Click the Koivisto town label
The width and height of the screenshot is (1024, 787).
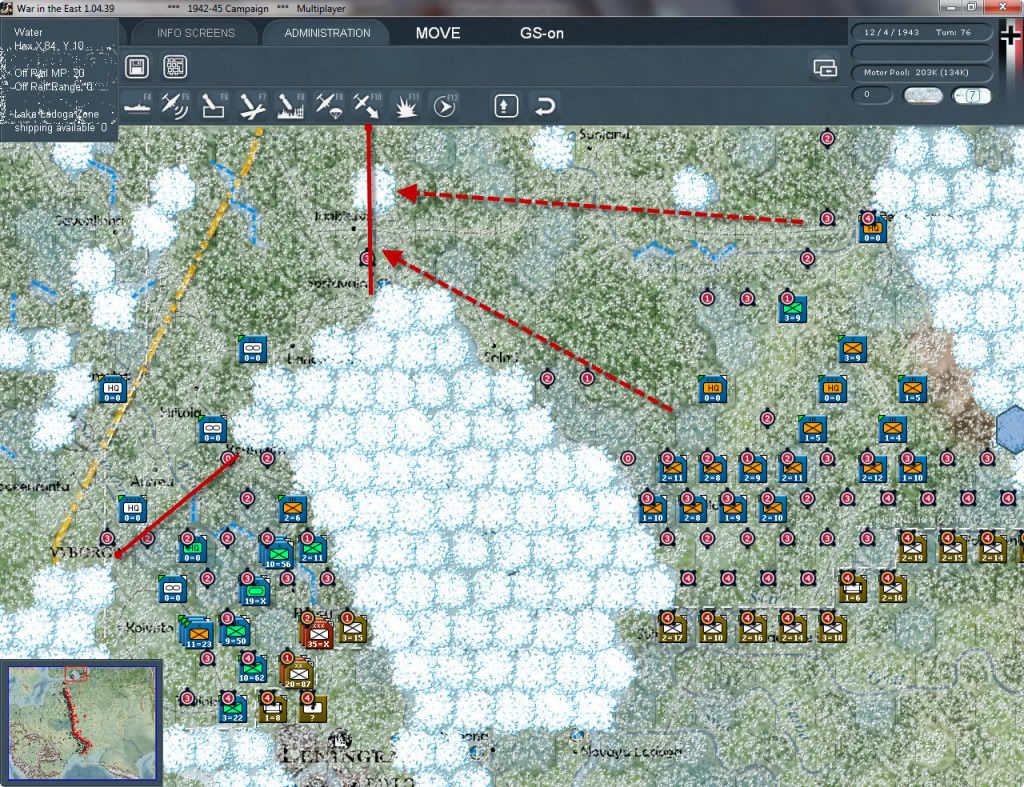(x=149, y=628)
